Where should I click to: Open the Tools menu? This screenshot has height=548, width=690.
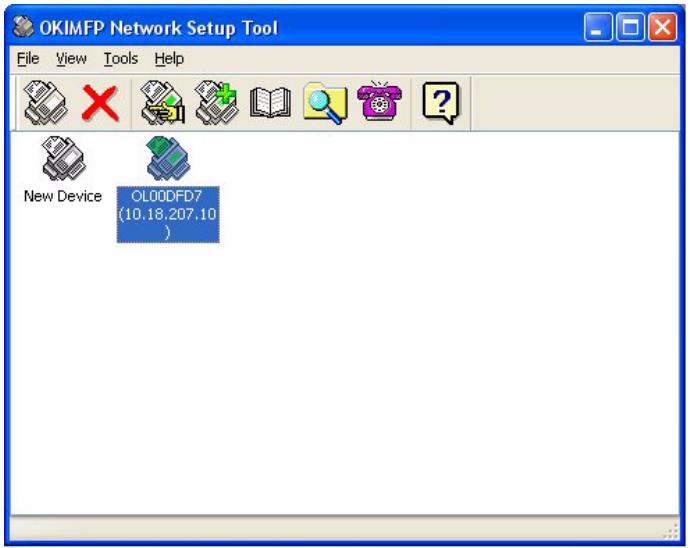click(121, 59)
